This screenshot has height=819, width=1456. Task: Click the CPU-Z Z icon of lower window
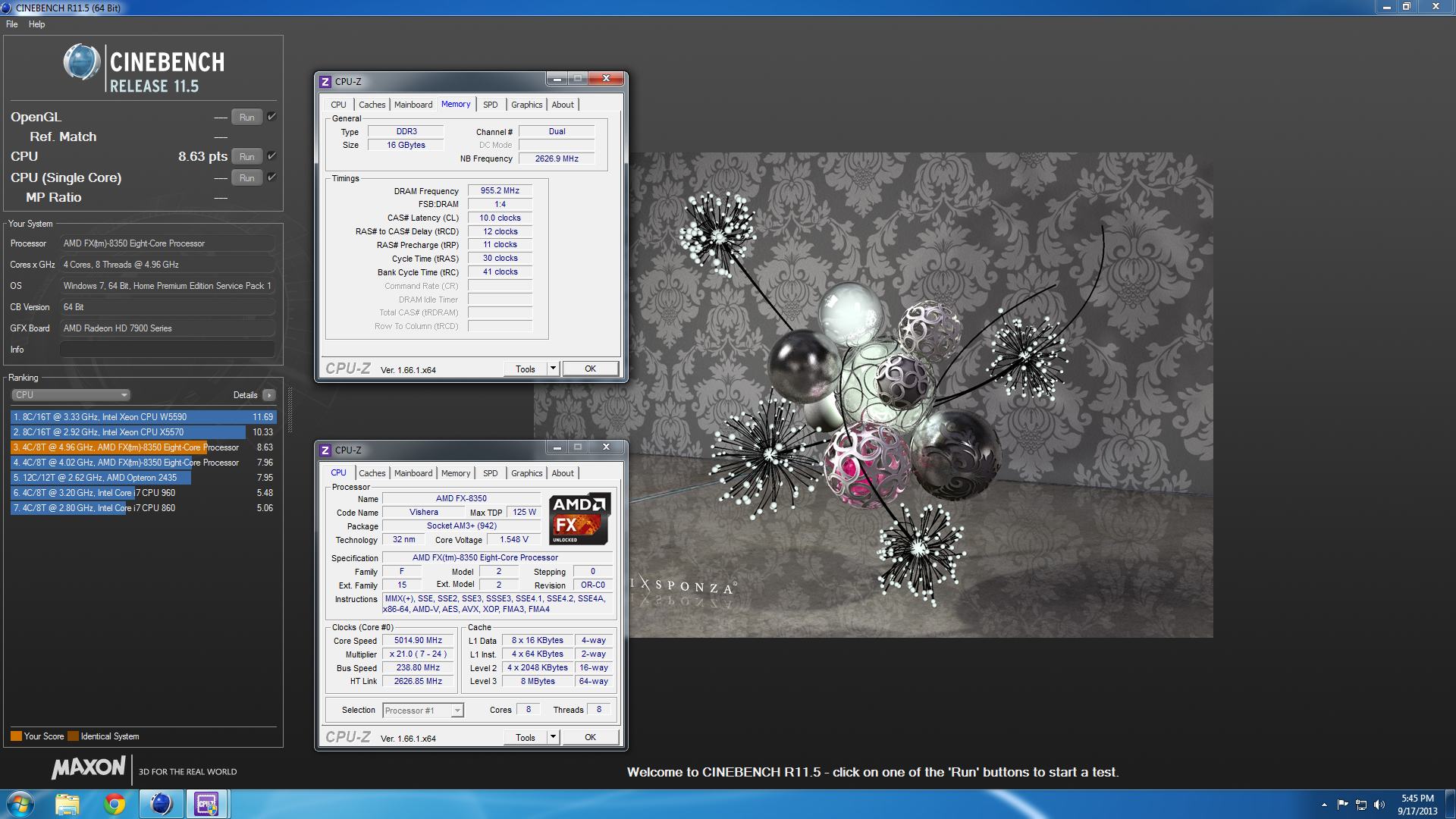(325, 450)
